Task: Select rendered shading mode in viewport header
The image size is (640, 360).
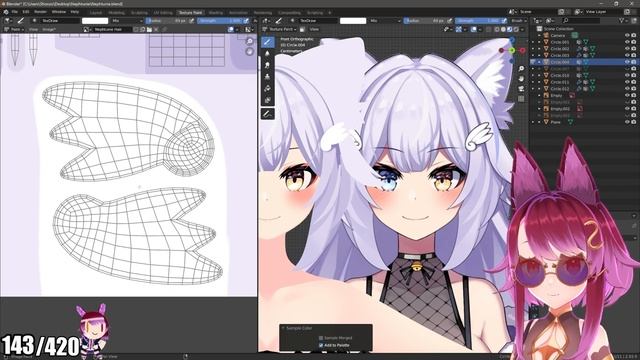Action: point(516,29)
